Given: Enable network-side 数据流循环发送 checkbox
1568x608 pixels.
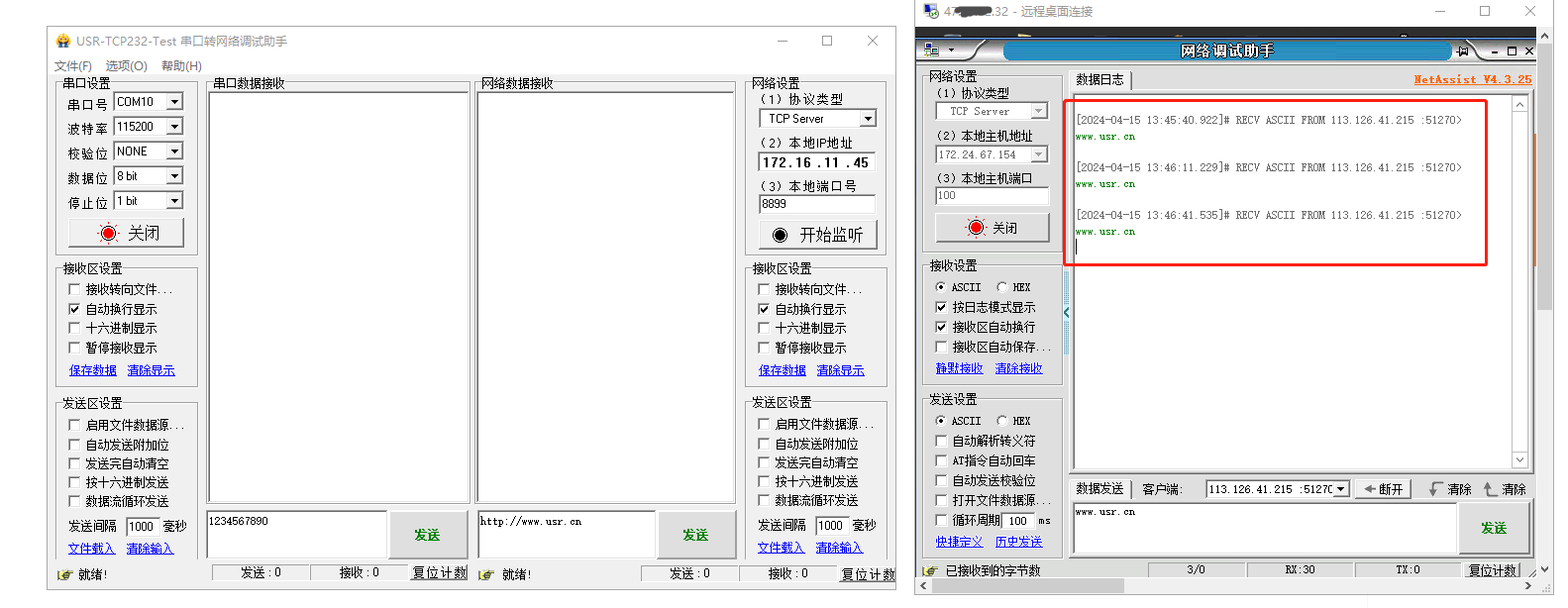Looking at the screenshot, I should click(763, 500).
